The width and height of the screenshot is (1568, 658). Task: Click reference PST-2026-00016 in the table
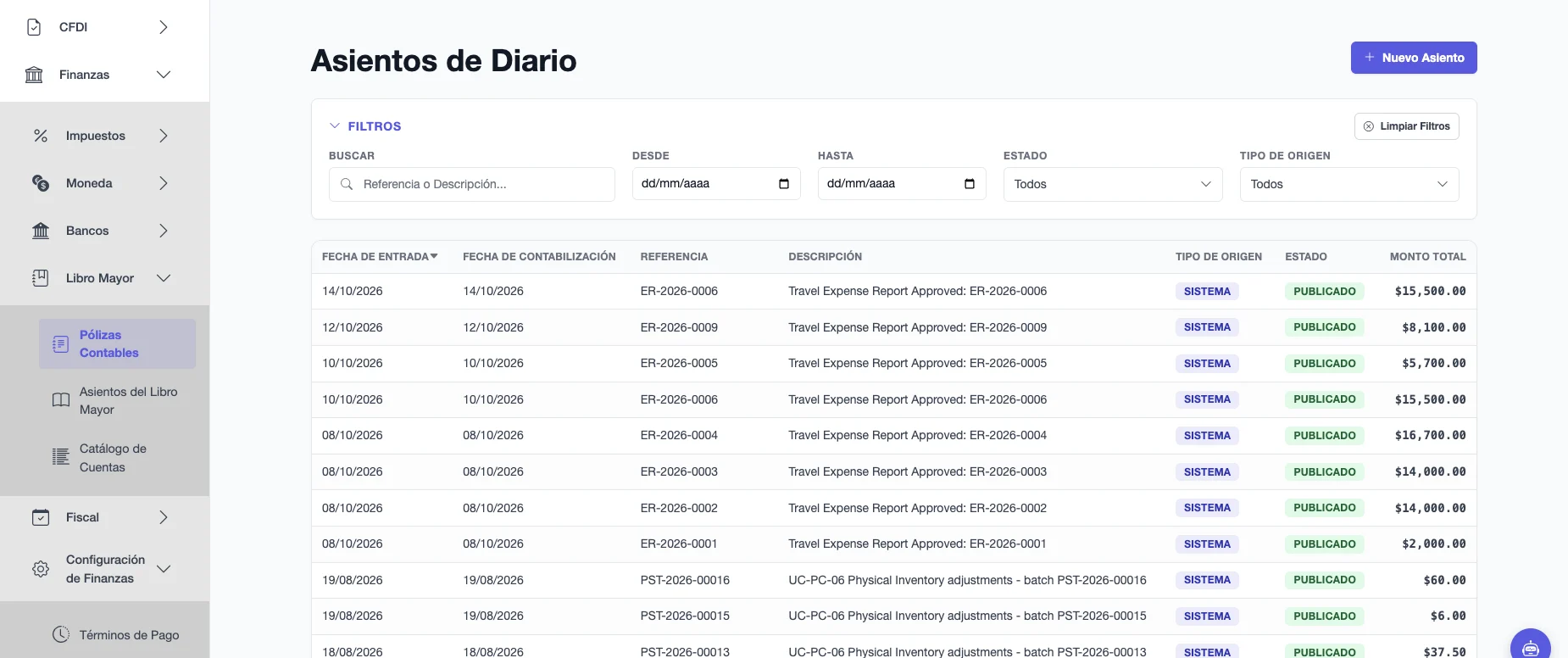coord(685,580)
